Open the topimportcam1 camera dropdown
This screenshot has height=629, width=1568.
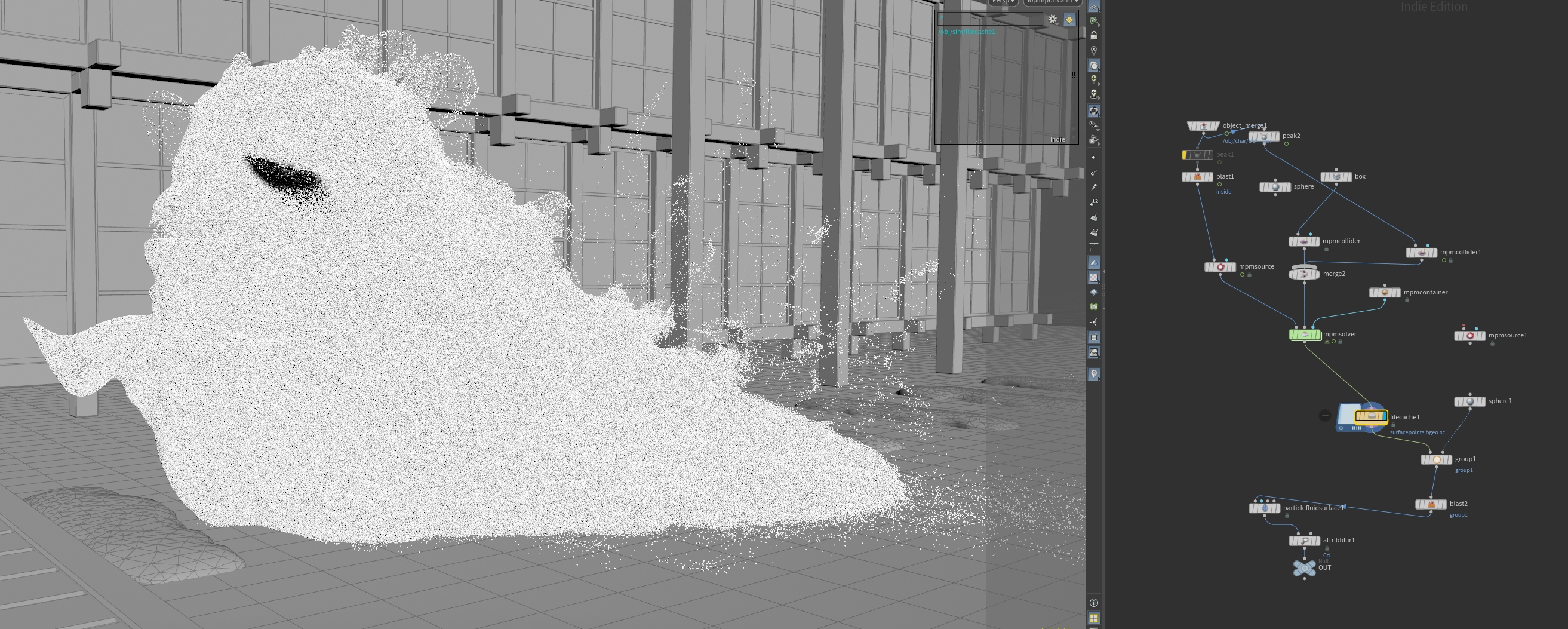pos(1053,2)
